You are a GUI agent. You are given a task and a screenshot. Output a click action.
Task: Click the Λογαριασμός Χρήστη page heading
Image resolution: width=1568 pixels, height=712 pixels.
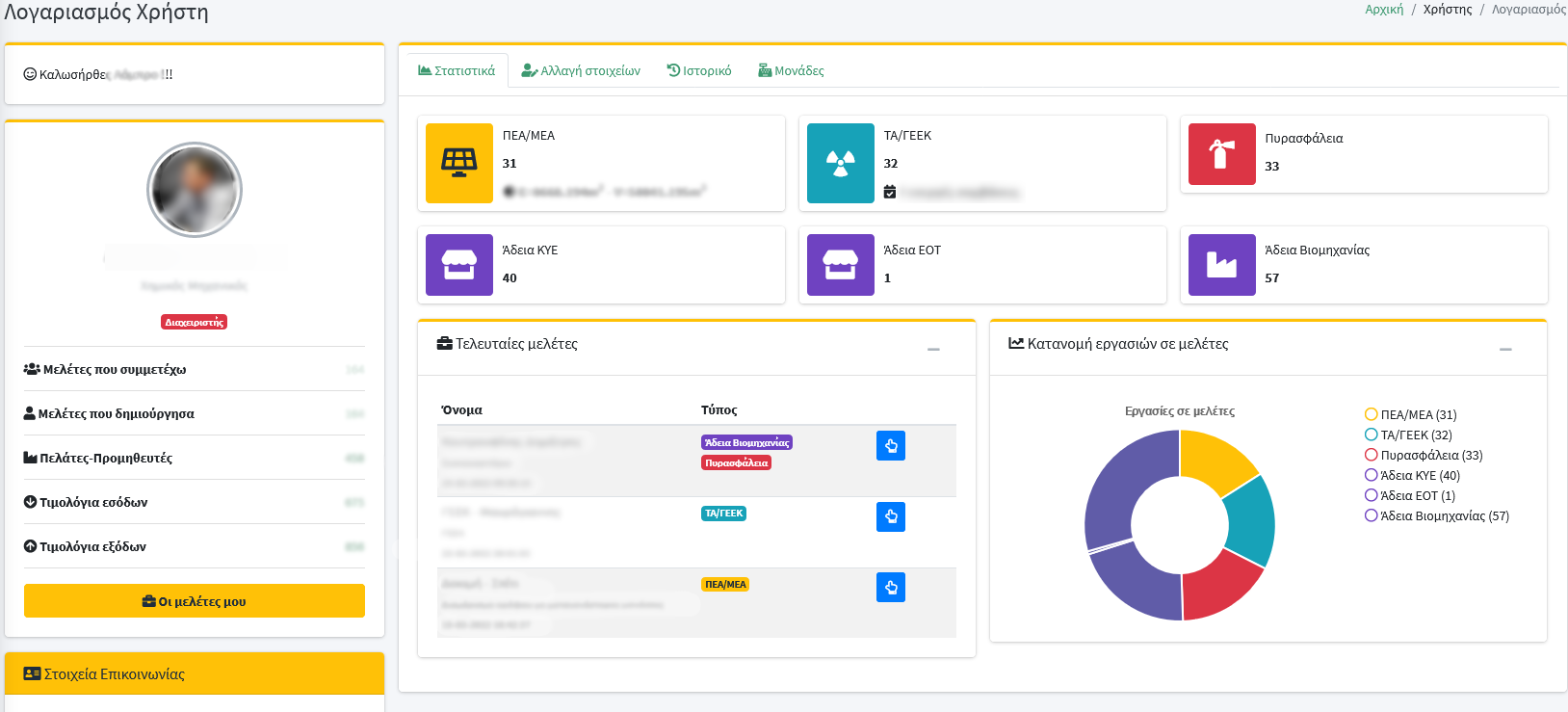point(106,13)
